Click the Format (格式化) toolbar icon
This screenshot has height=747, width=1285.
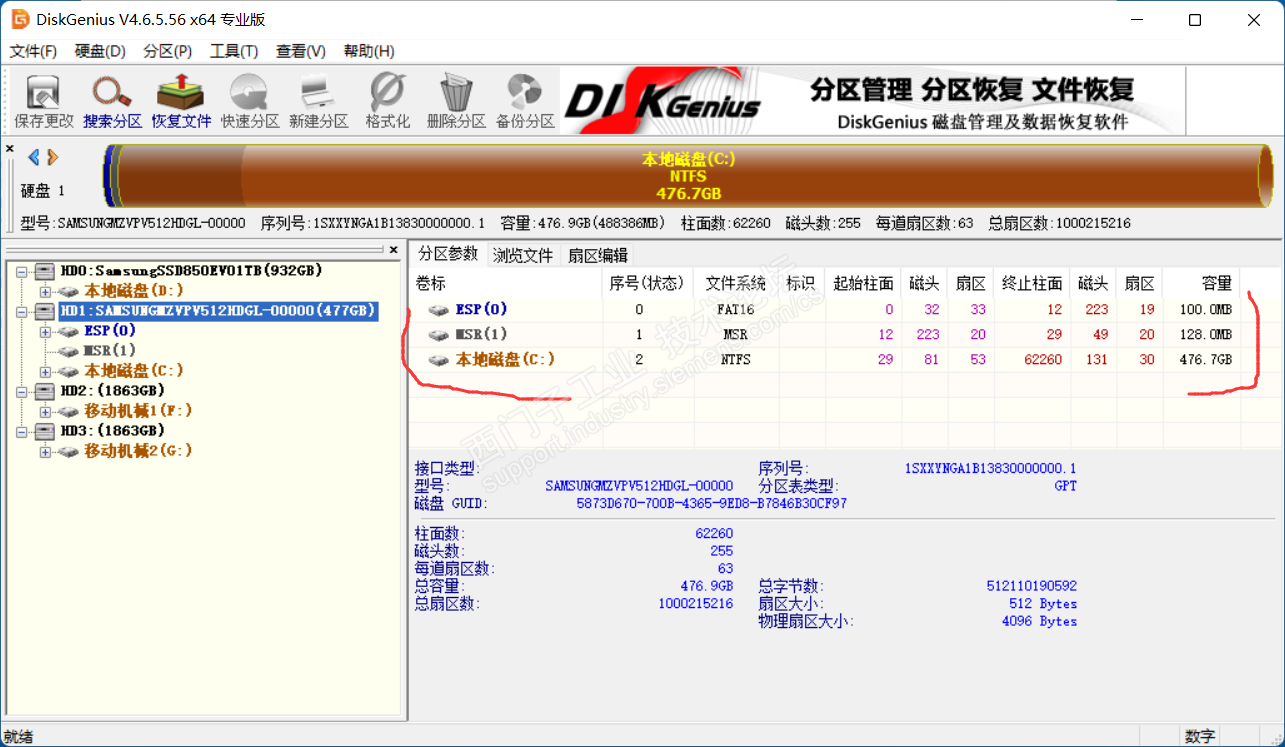pos(387,92)
